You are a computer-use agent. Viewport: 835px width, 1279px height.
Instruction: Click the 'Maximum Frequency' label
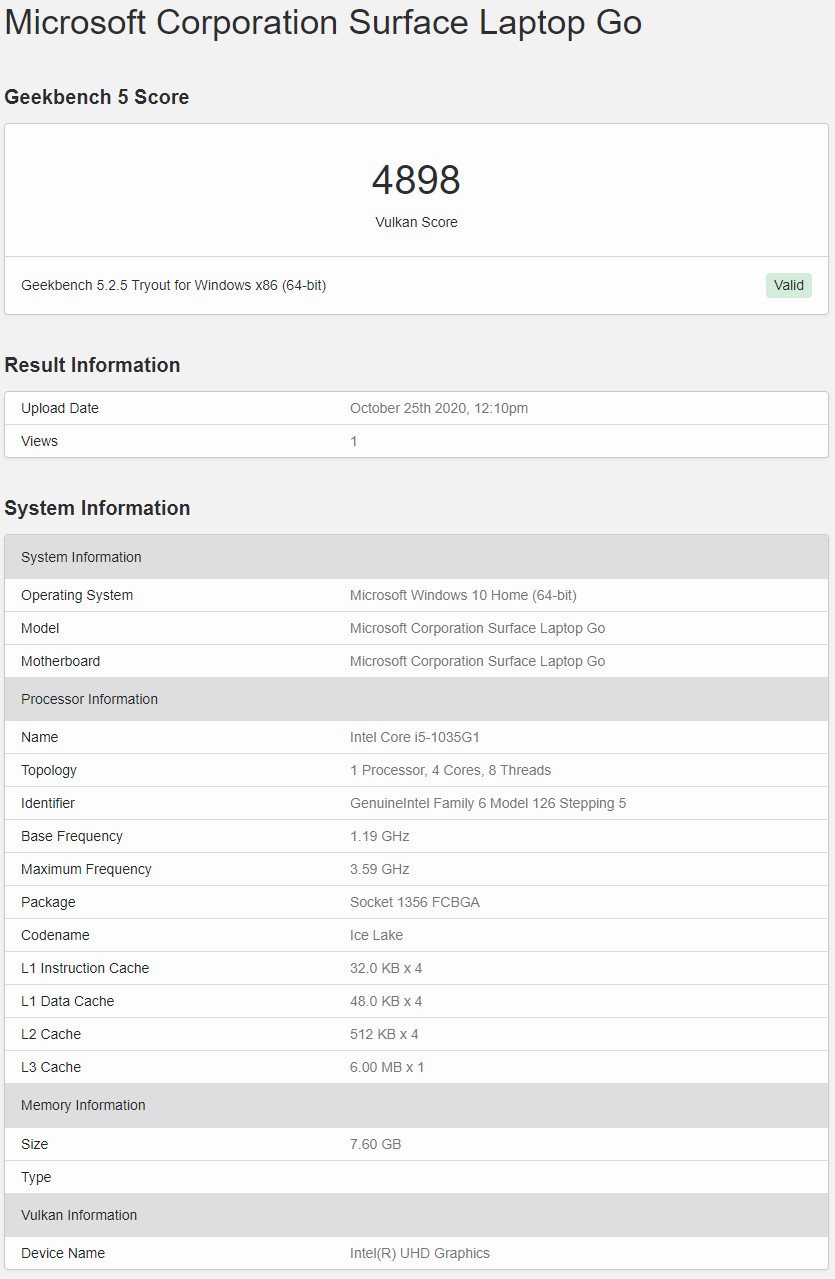coord(86,869)
